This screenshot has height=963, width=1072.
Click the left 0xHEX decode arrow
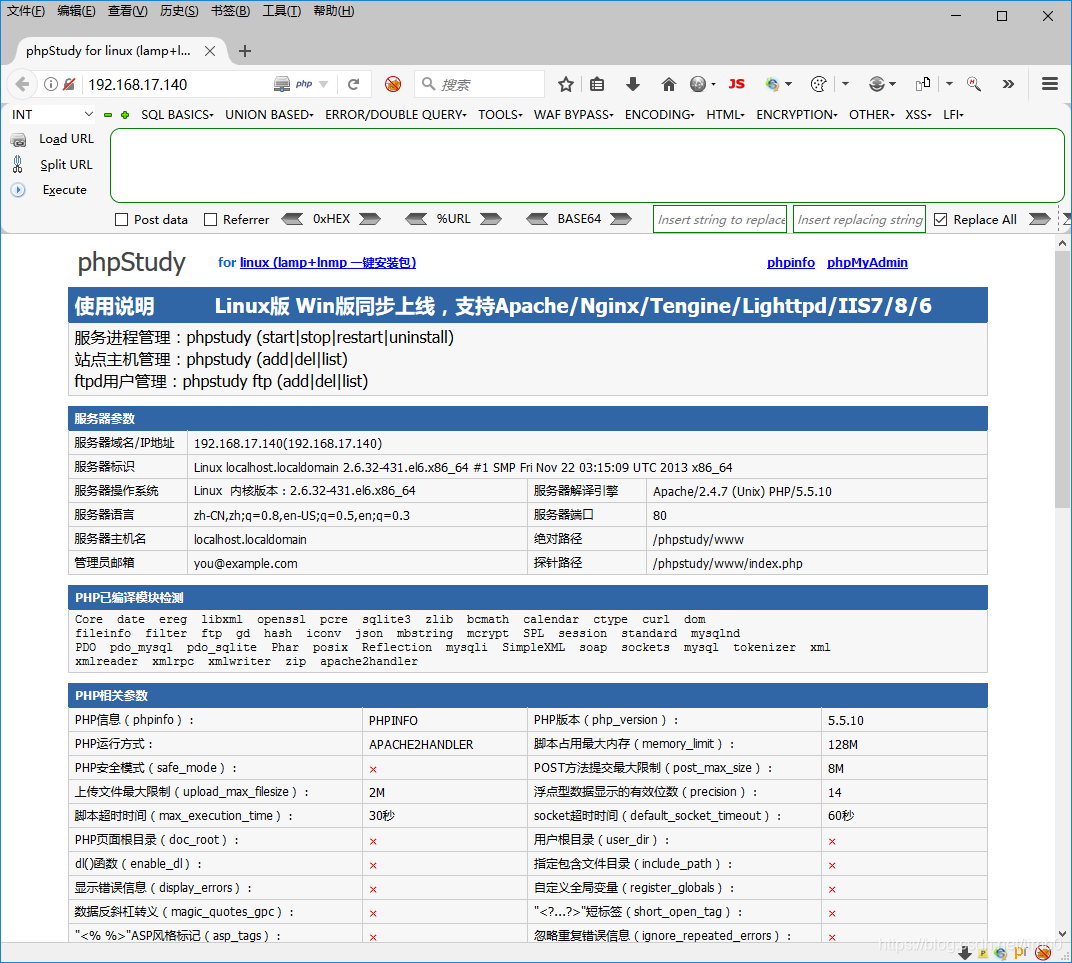(293, 219)
